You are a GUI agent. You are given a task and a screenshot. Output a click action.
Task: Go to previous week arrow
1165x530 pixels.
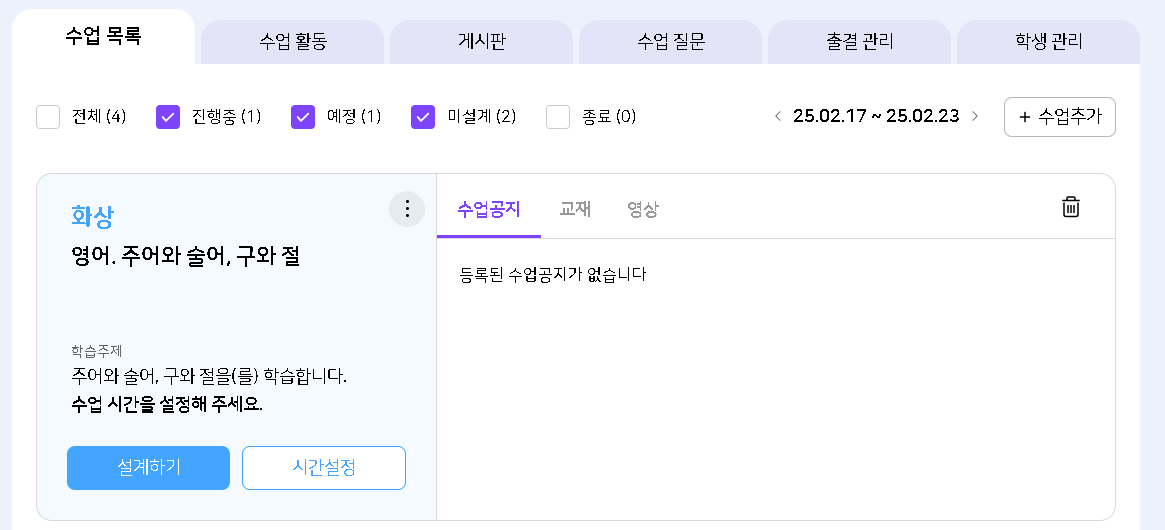click(778, 117)
